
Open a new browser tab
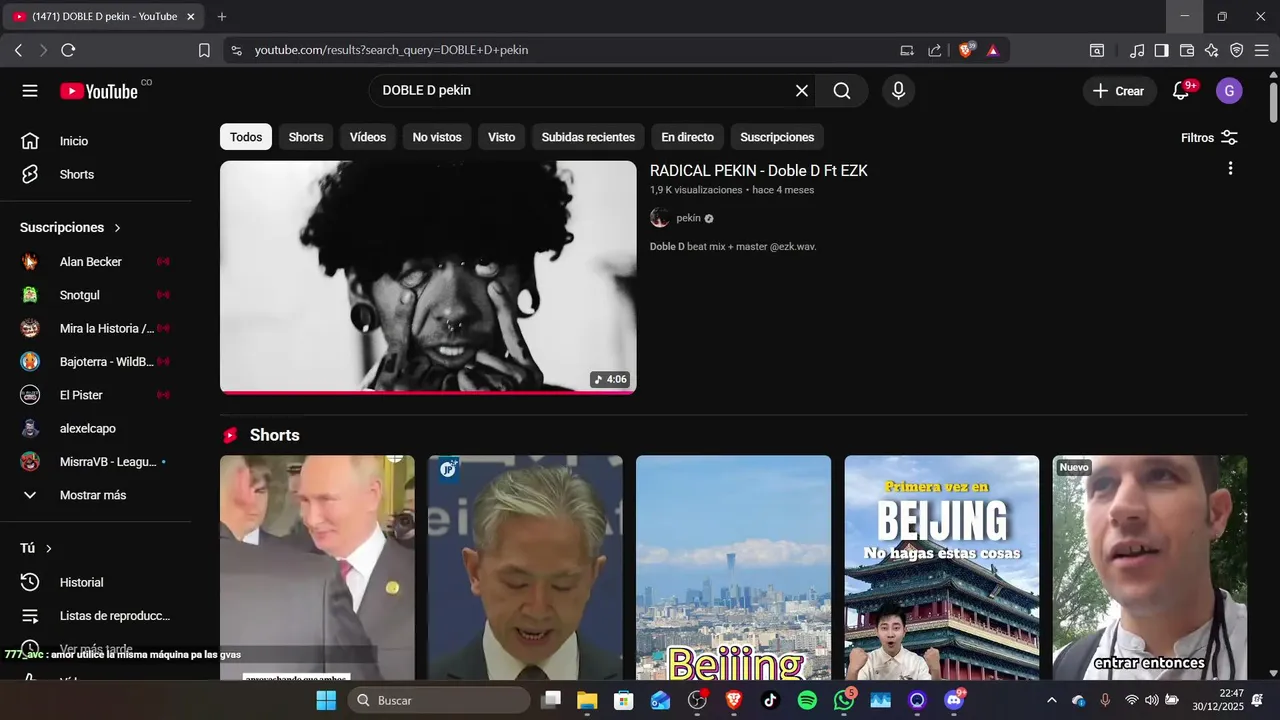coord(222,17)
